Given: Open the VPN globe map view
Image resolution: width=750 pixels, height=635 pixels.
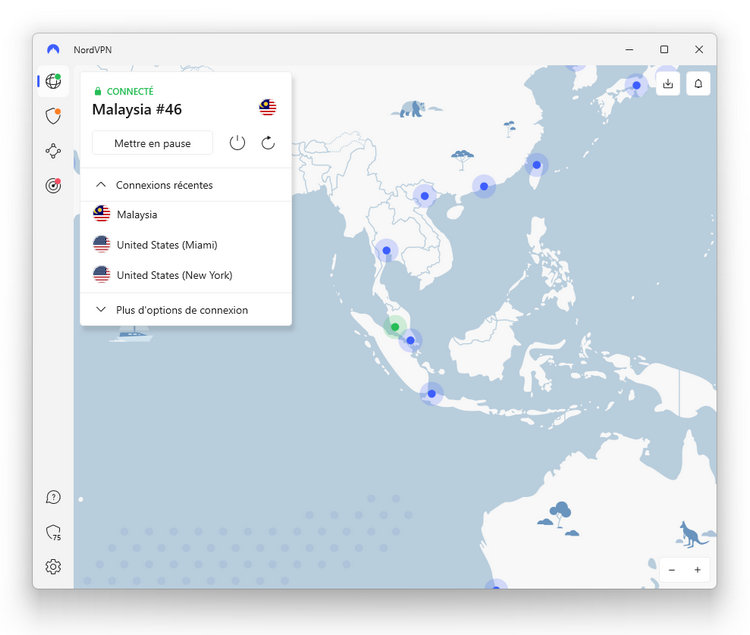Looking at the screenshot, I should click(53, 81).
